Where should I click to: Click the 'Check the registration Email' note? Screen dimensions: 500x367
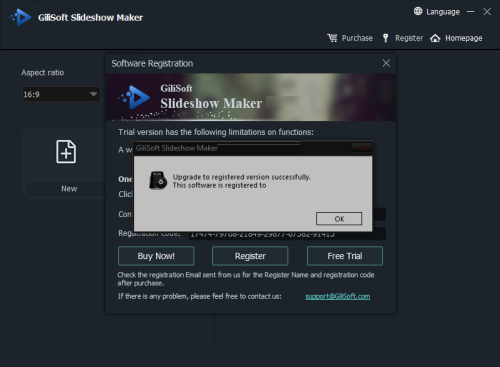pyautogui.click(x=246, y=279)
